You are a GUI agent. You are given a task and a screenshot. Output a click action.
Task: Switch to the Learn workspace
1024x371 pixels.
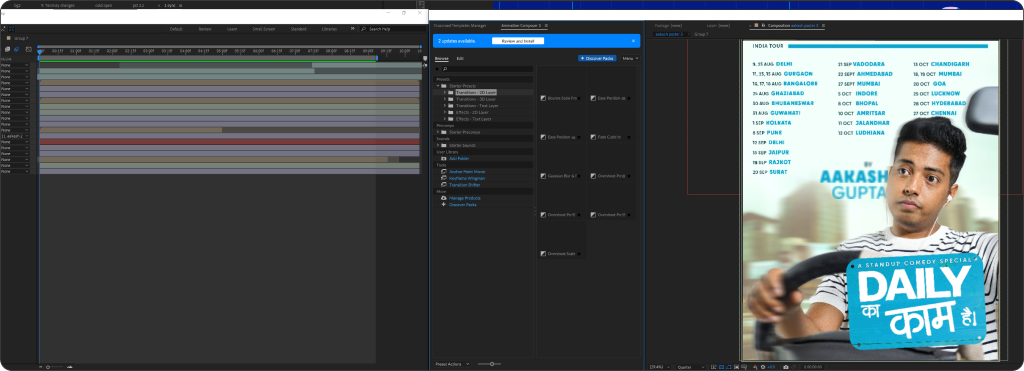232,29
